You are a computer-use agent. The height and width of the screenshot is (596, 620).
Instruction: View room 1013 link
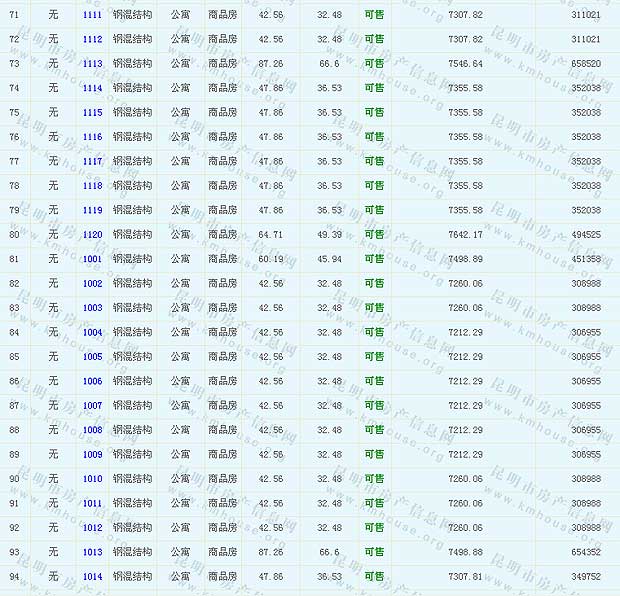tap(92, 553)
